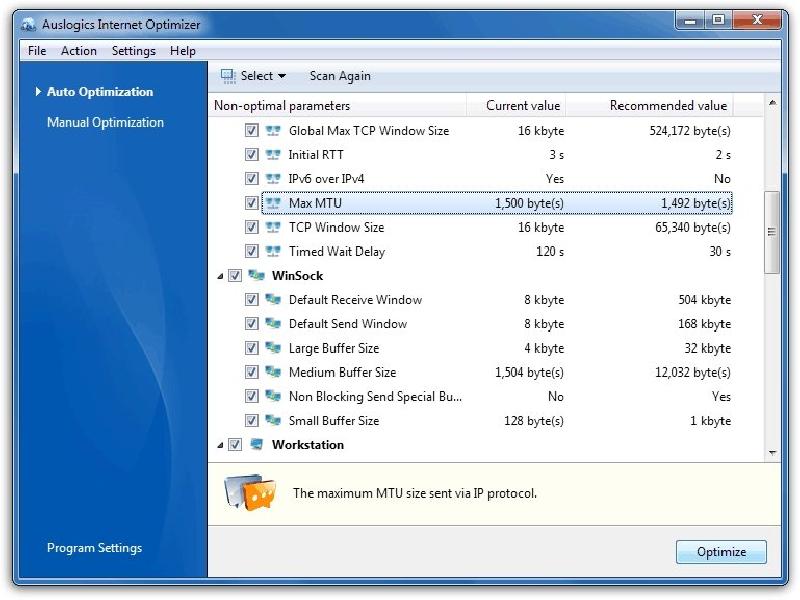
Task: Click the current value 1,504 byte(s)
Action: [529, 372]
